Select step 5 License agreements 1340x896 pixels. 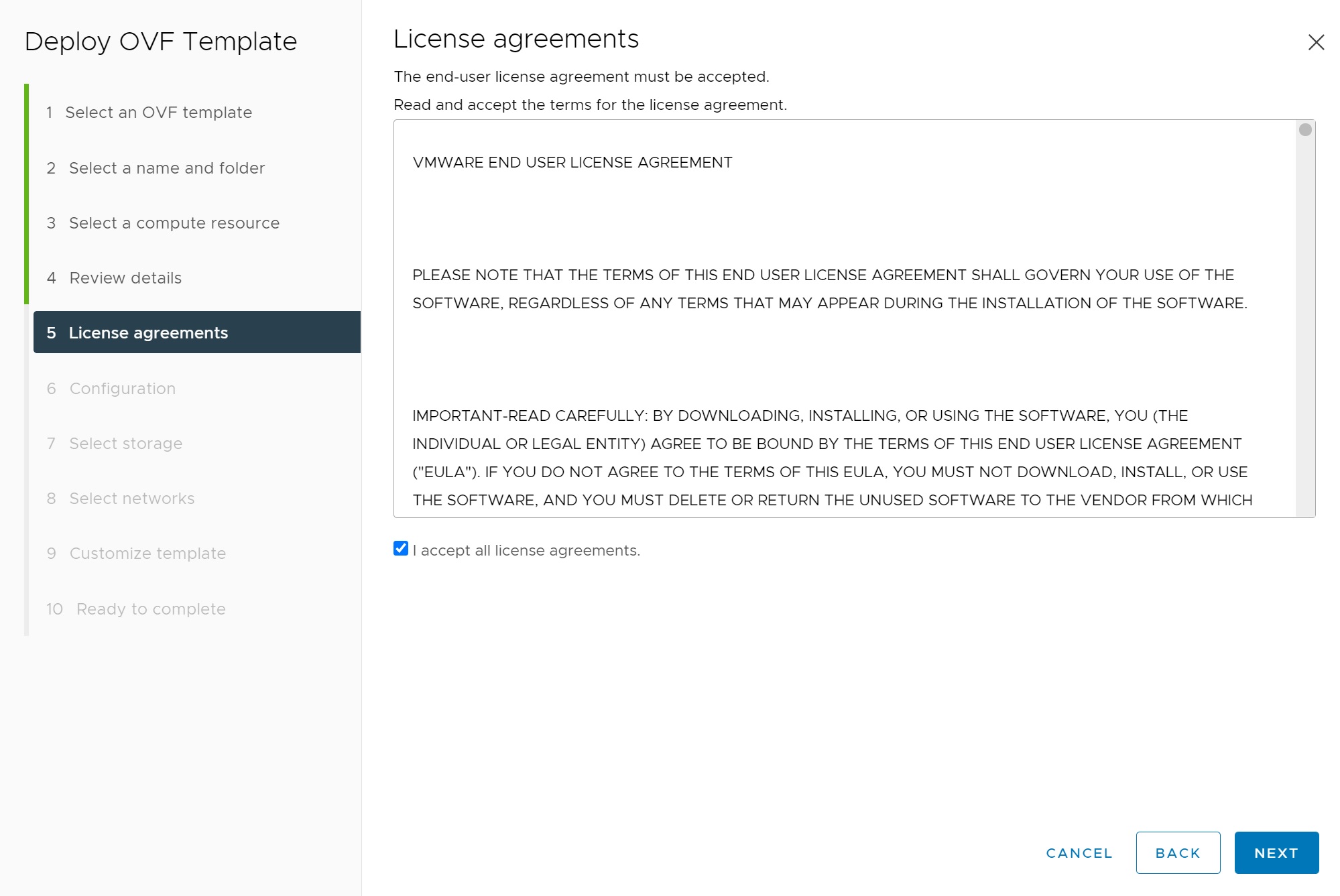click(x=148, y=333)
